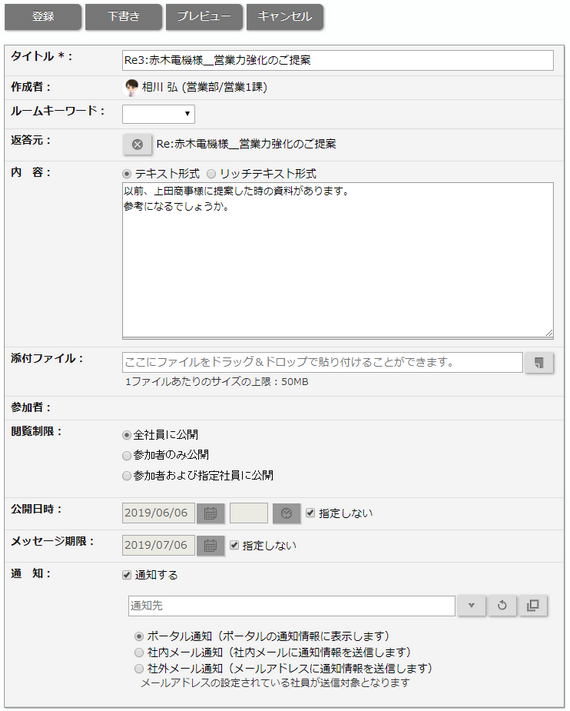Expand 通知先 dropdown arrow
The height and width of the screenshot is (711, 570).
click(472, 606)
